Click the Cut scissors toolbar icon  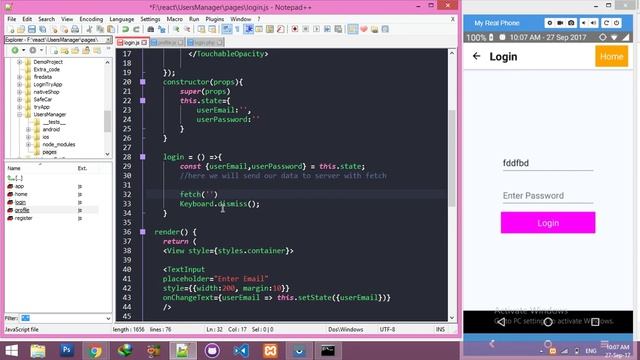point(89,29)
